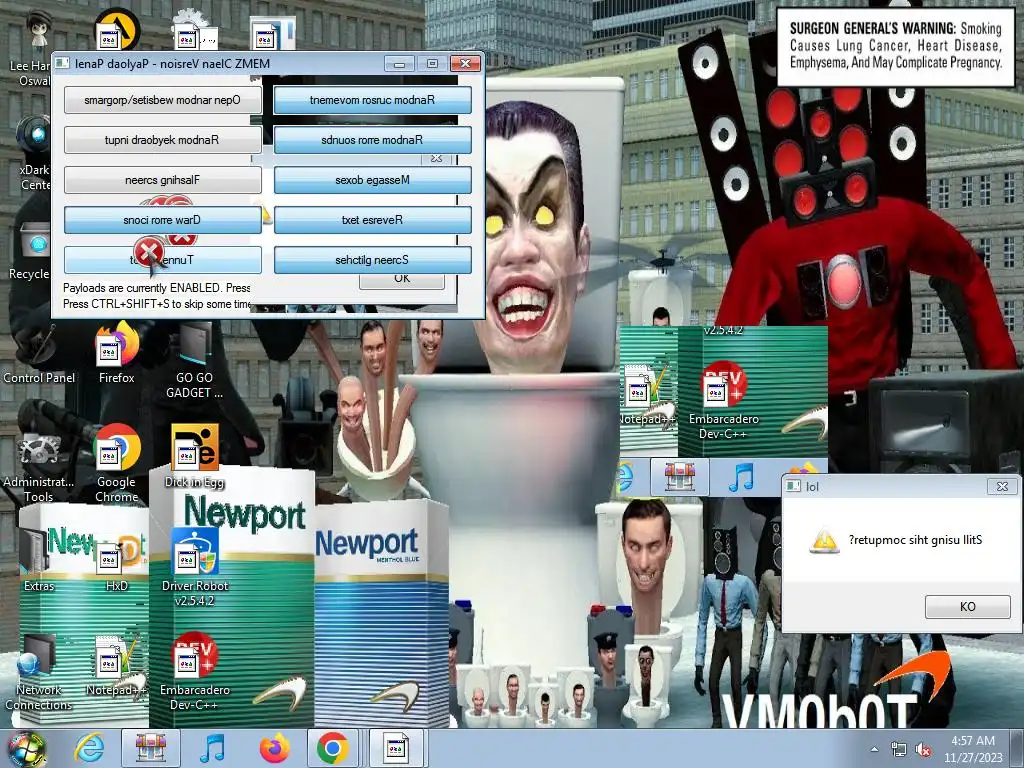Open the xDark Center desktop icon
Viewport: 1024px width, 768px height.
point(34,153)
